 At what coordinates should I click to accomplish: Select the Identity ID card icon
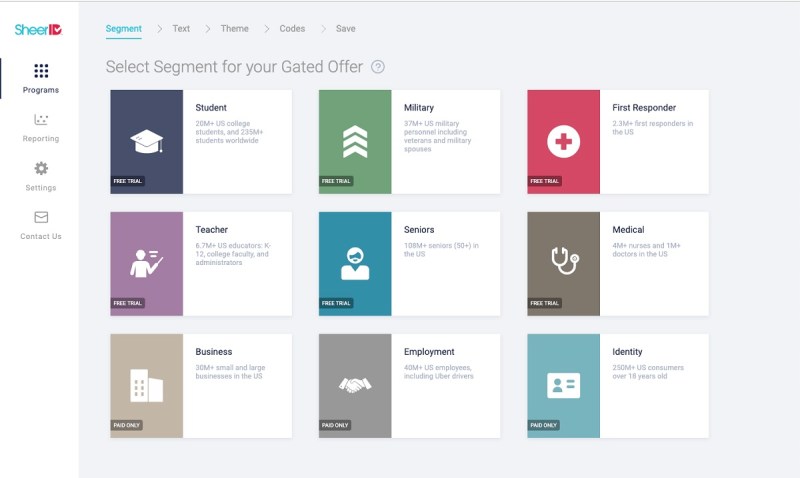tap(563, 385)
